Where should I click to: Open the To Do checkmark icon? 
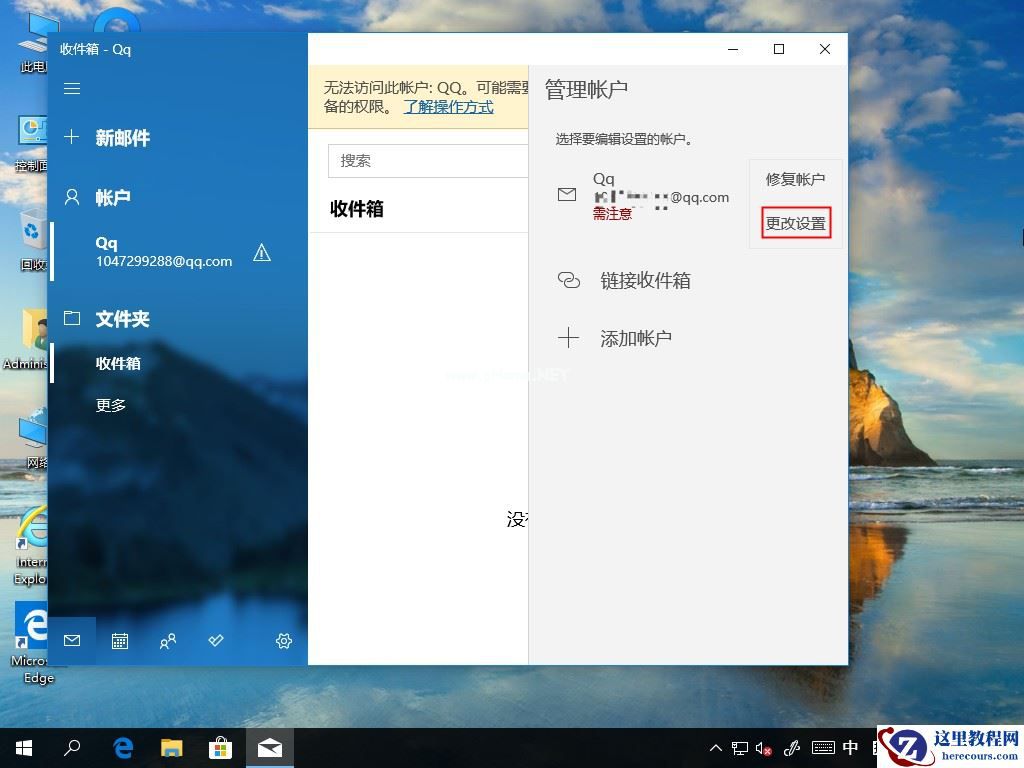[x=216, y=641]
